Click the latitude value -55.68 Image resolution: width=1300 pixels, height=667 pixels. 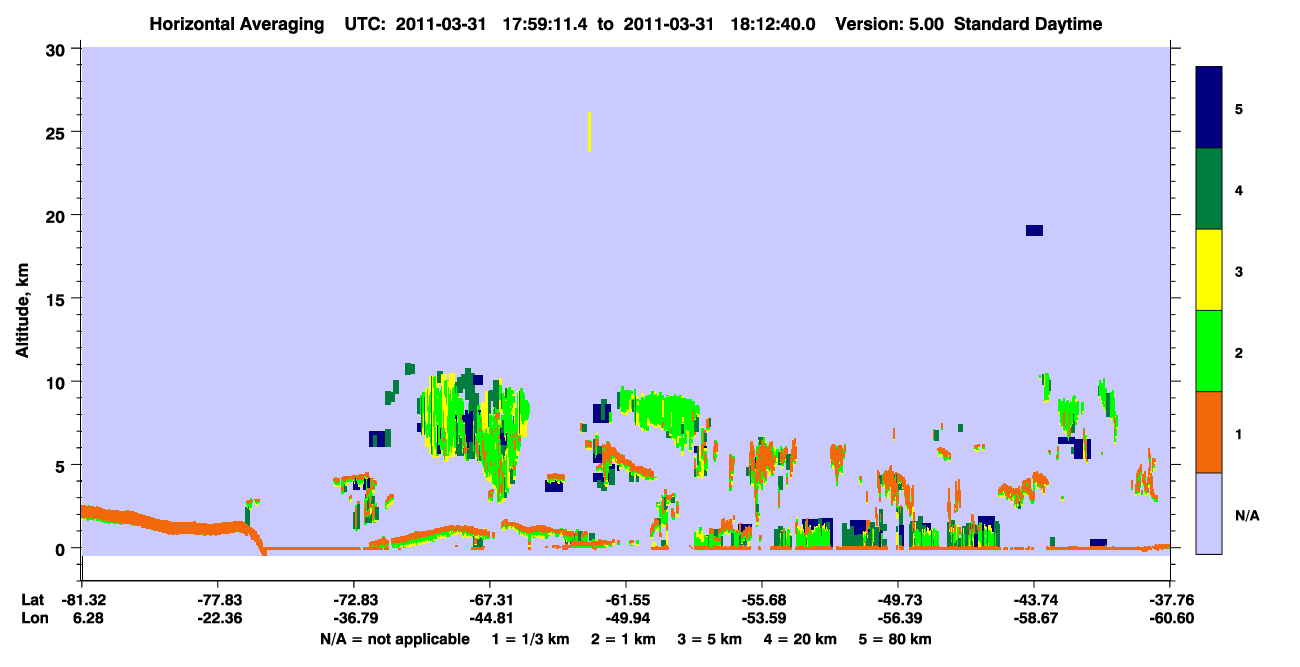762,599
